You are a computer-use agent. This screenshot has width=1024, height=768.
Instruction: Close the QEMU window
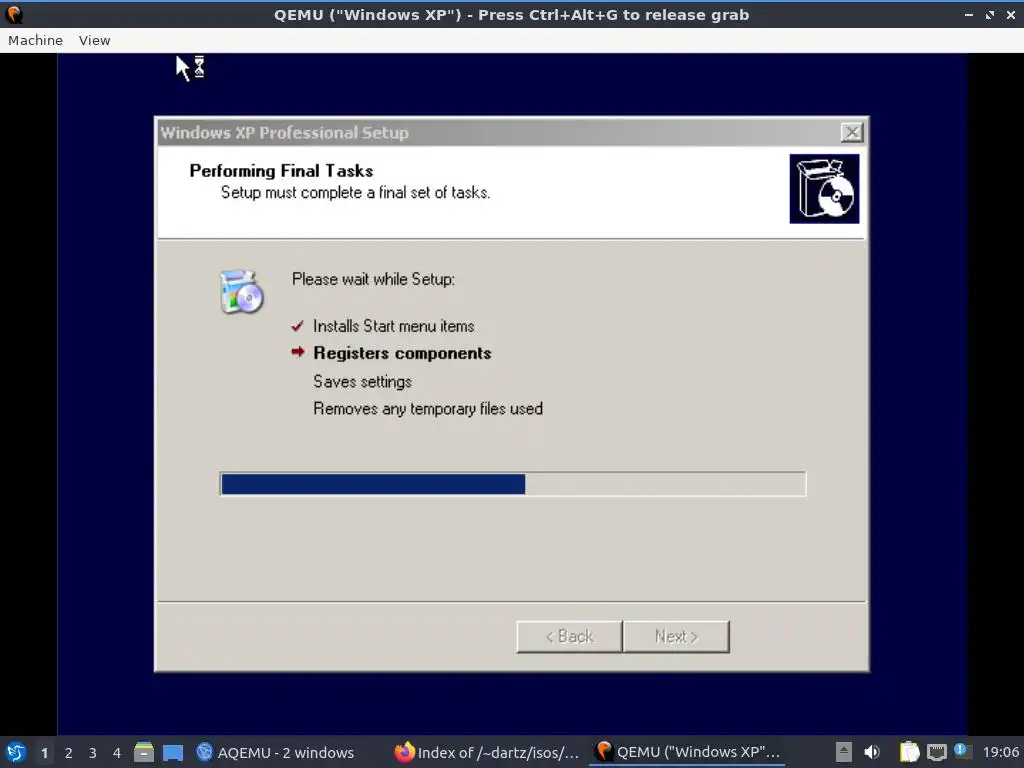(1010, 14)
